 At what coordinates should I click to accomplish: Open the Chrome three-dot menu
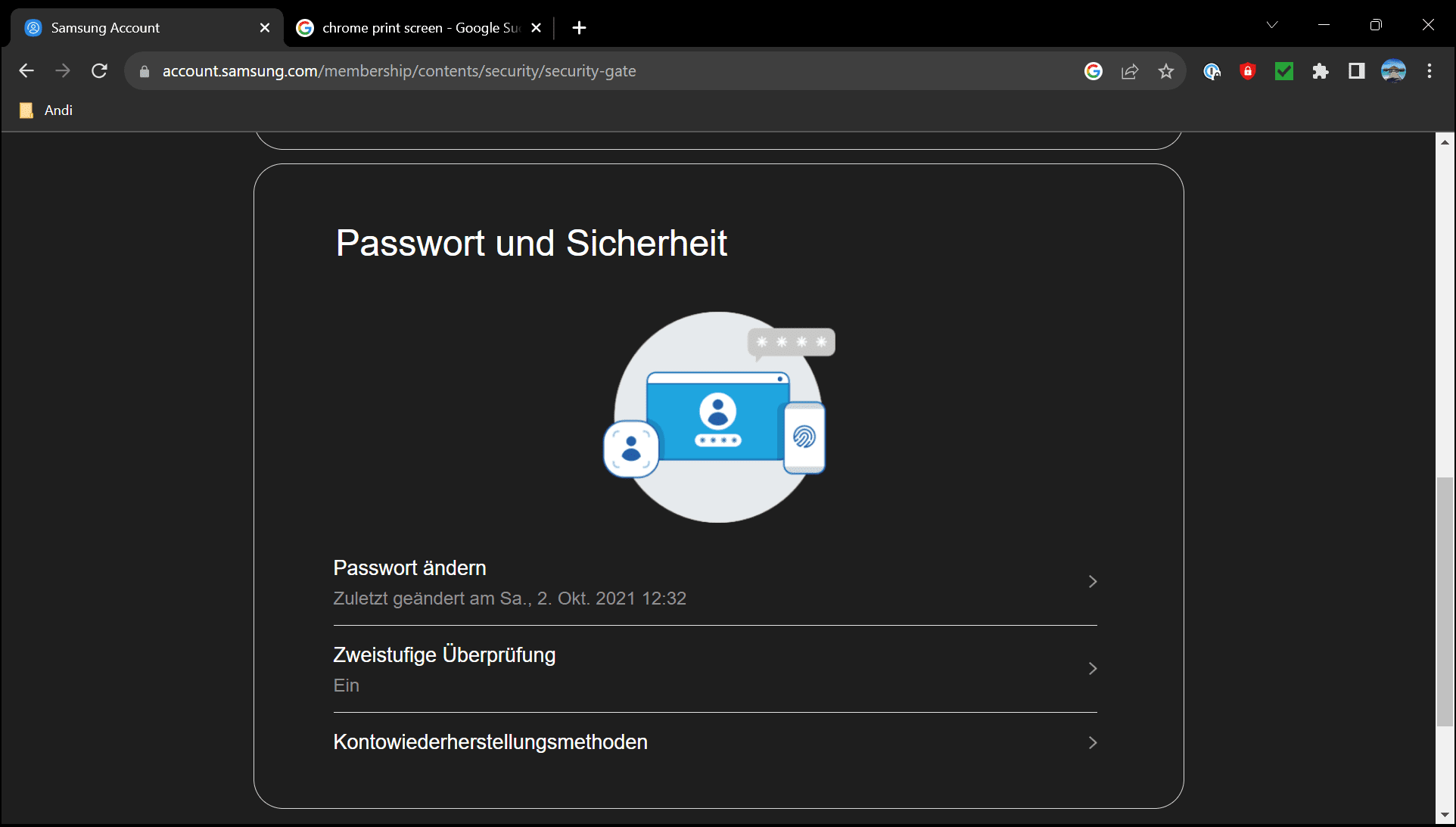click(x=1430, y=71)
